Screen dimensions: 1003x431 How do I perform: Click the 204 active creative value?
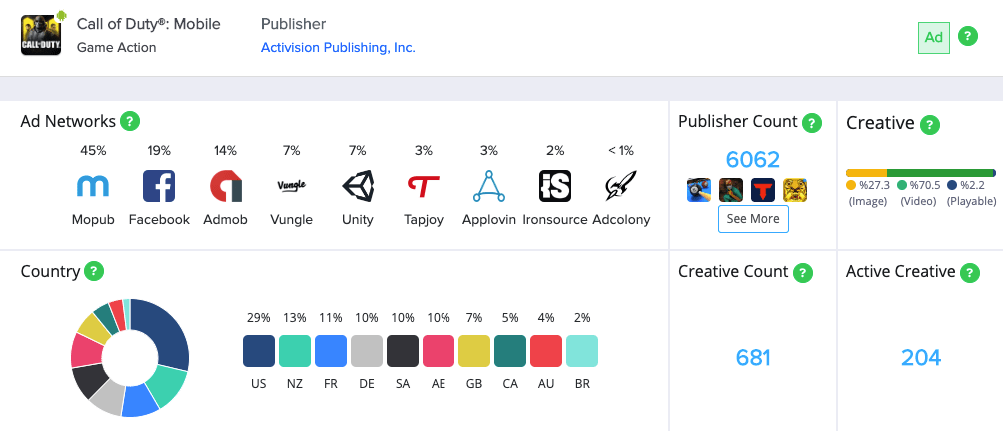pos(920,357)
